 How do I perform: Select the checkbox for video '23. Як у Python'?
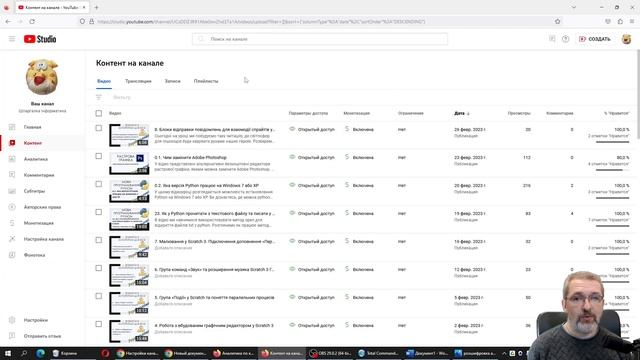click(x=99, y=212)
